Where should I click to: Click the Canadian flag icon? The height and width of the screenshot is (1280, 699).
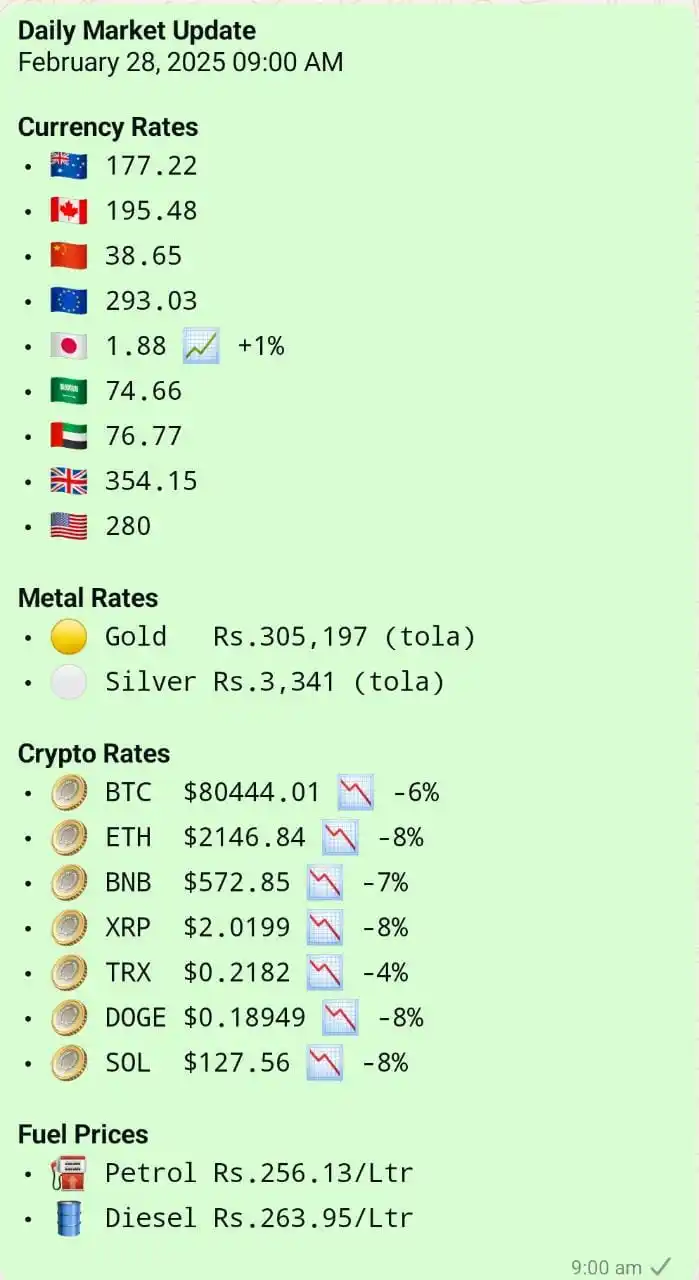(69, 211)
